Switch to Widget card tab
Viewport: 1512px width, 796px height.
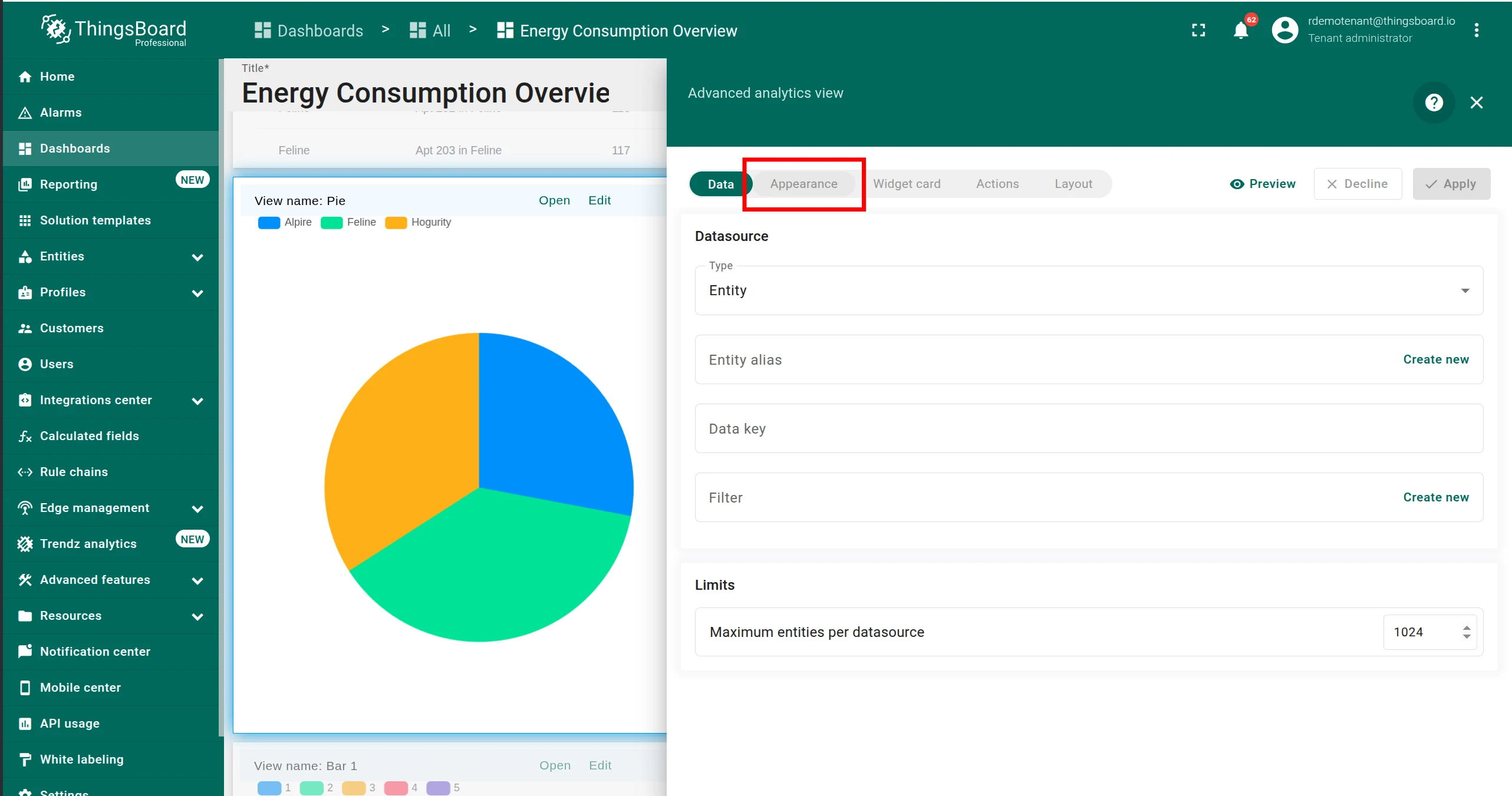tap(907, 184)
